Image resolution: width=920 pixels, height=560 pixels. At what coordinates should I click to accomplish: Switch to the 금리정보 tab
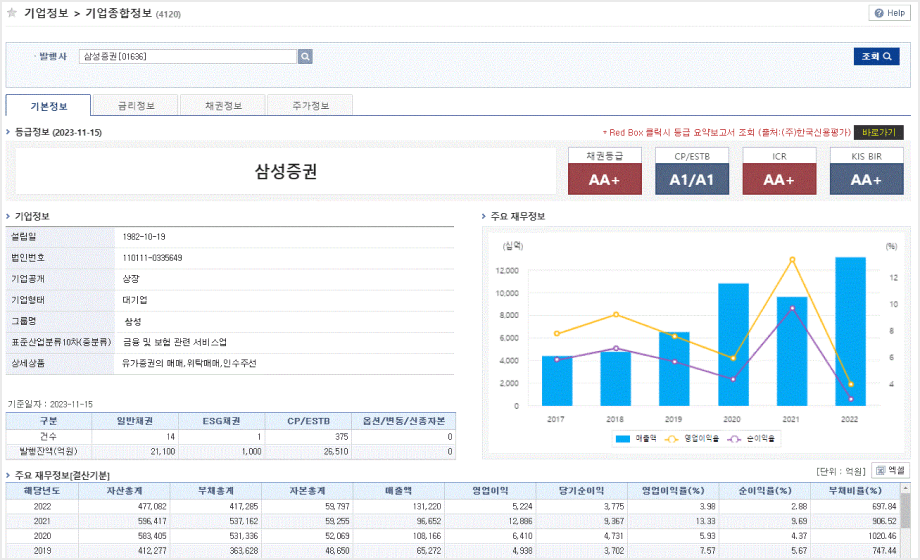136,106
